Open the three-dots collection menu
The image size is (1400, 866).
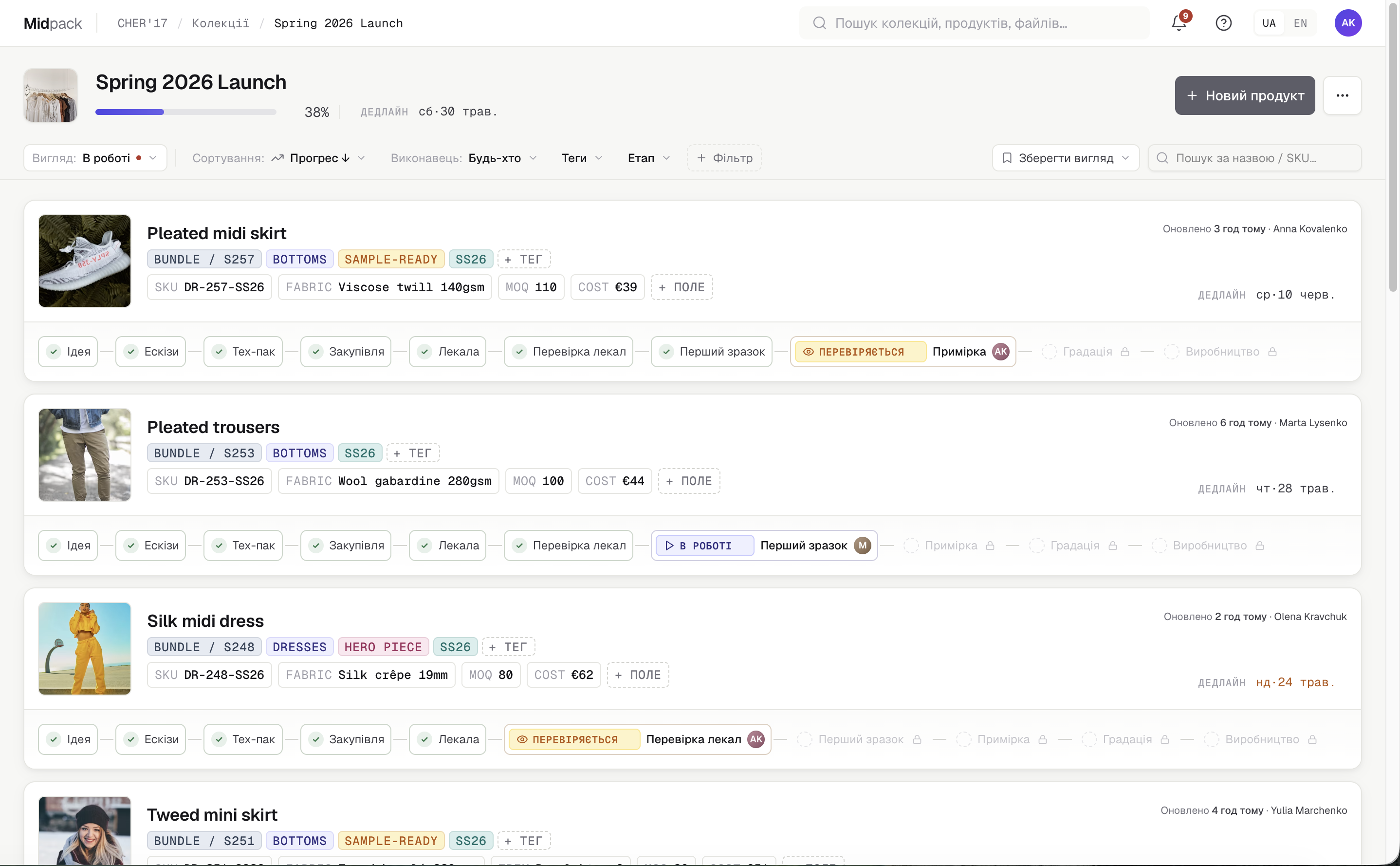1342,95
